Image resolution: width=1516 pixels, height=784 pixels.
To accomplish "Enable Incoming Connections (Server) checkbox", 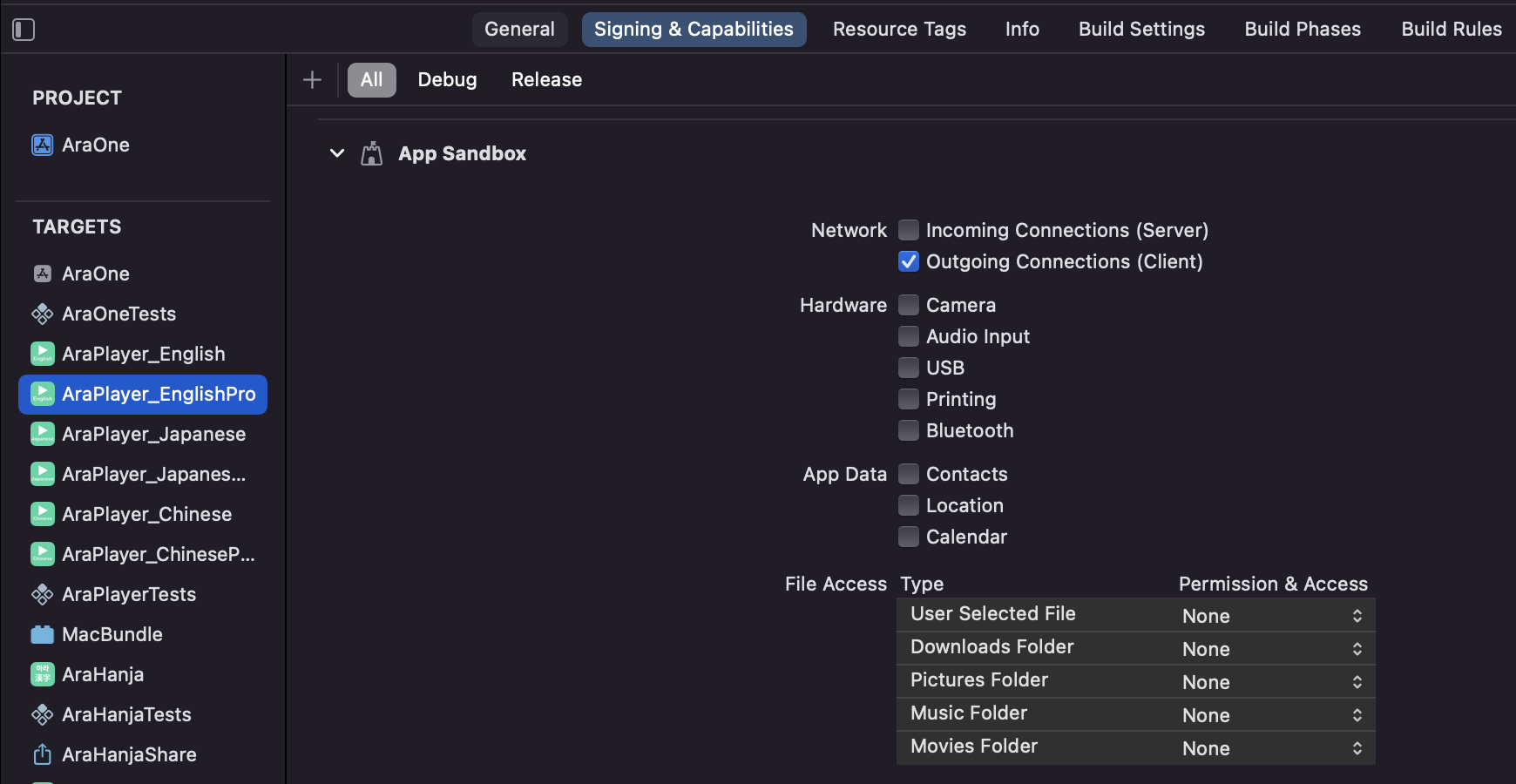I will tap(909, 230).
